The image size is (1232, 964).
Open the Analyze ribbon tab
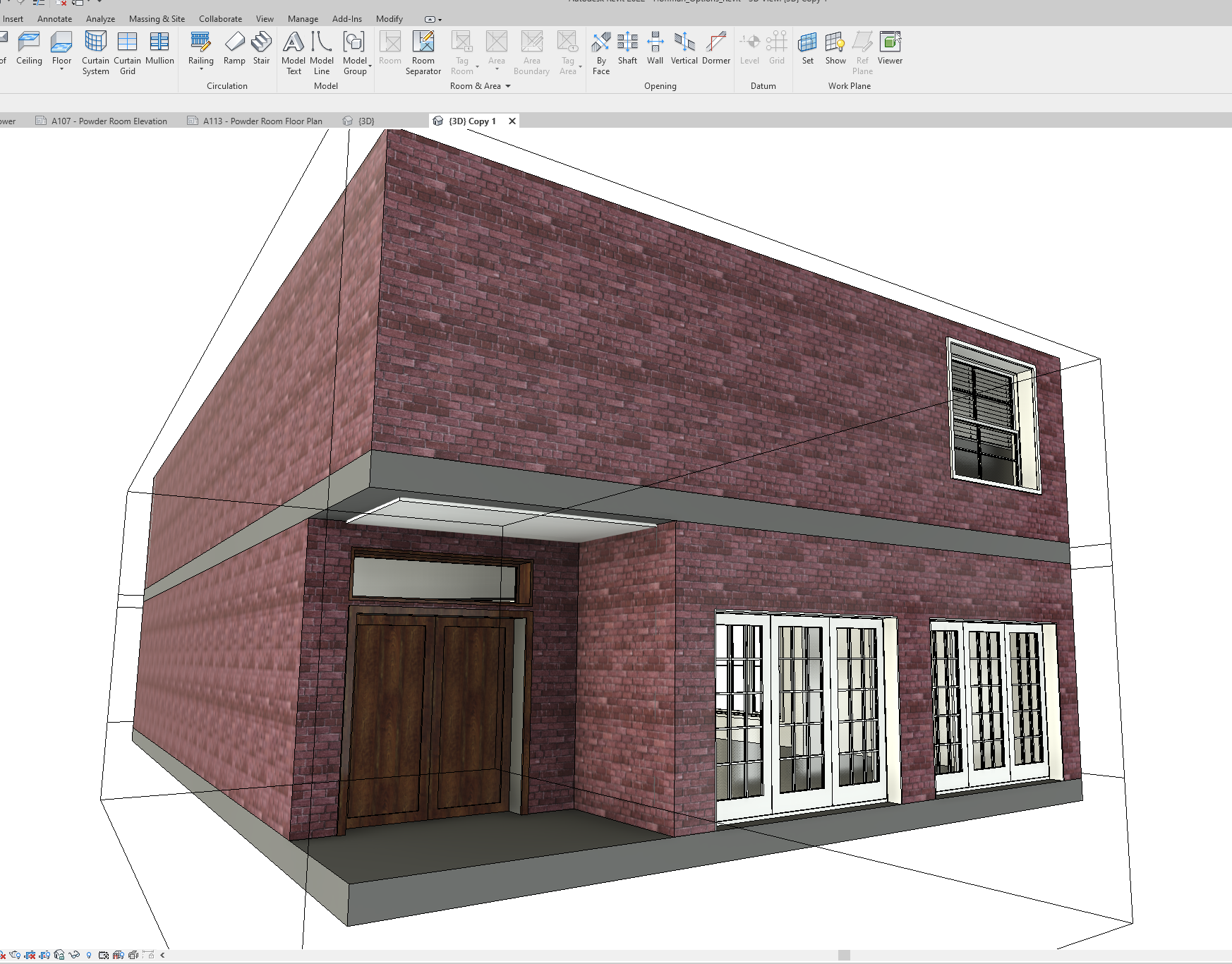coord(100,19)
